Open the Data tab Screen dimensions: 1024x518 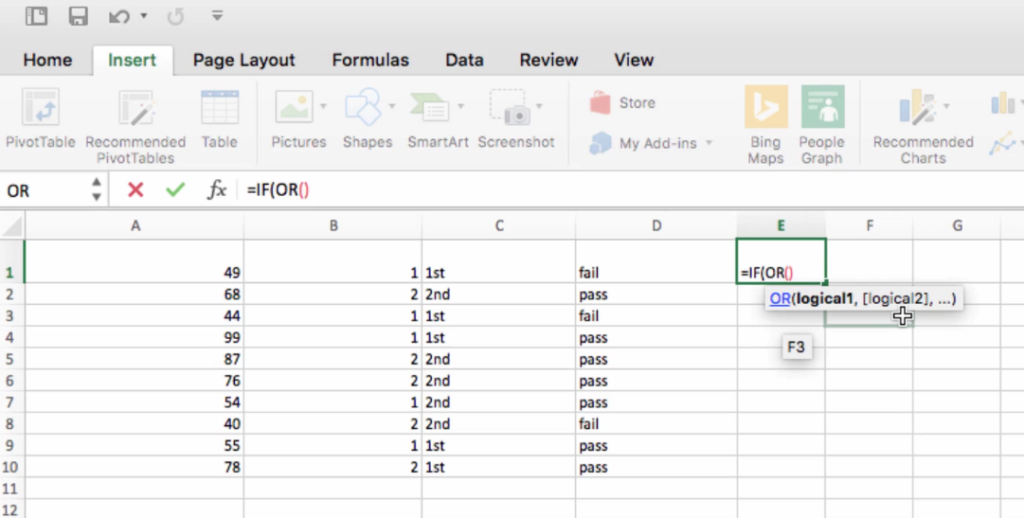click(x=464, y=60)
